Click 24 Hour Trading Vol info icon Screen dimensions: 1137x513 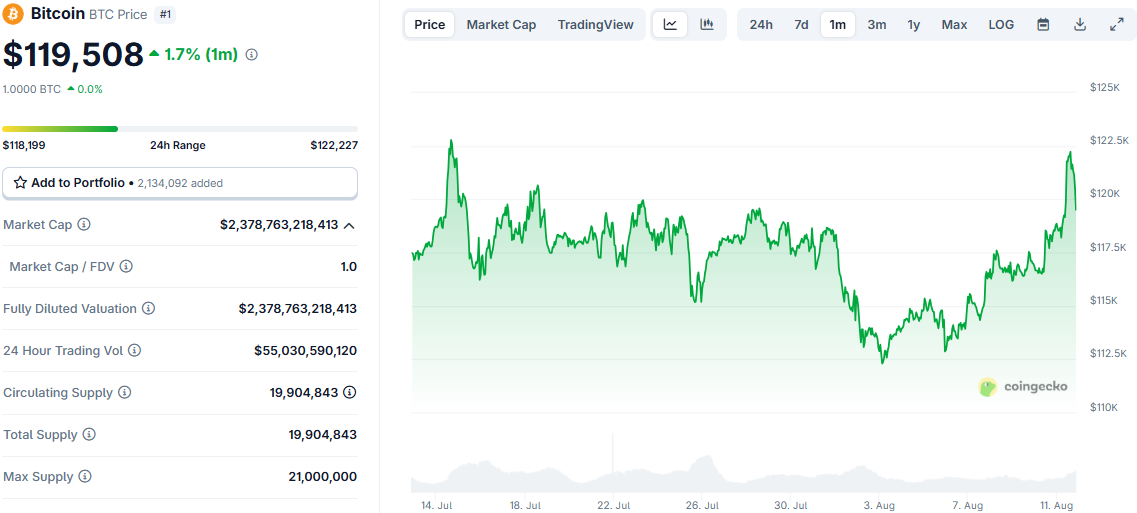(134, 350)
